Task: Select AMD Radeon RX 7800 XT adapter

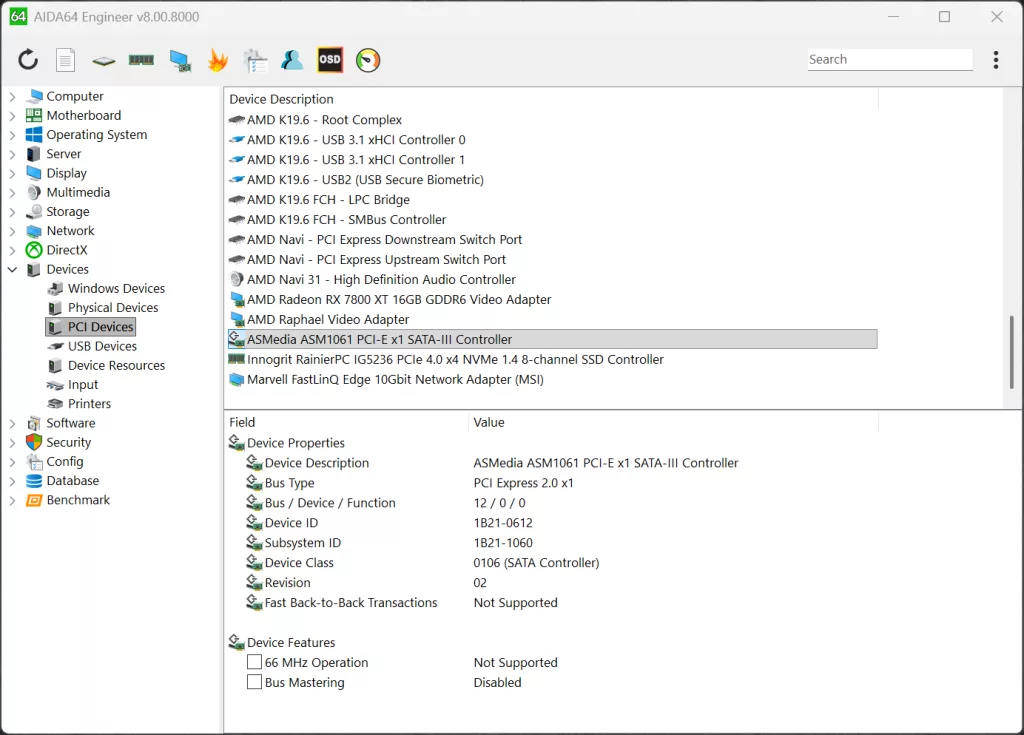Action: pos(398,299)
